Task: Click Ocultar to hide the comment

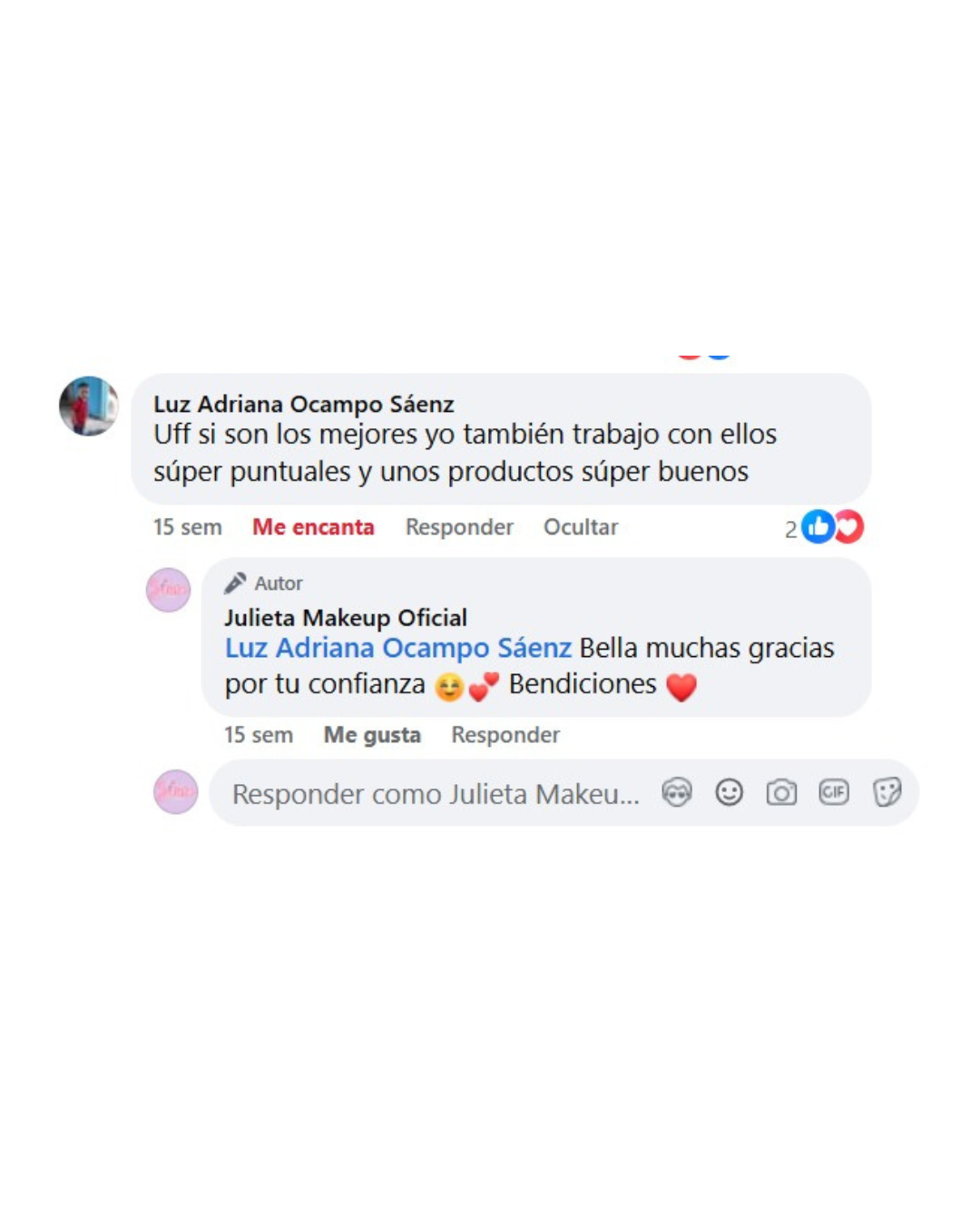Action: coord(581,527)
